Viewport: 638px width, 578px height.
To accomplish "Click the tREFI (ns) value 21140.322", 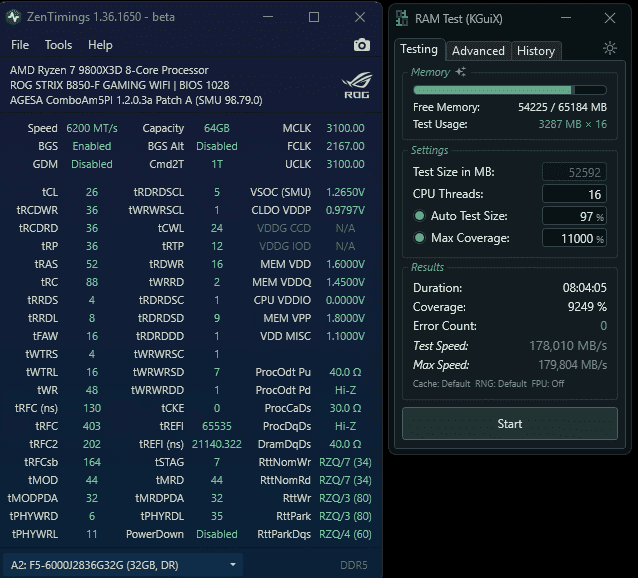I will tap(217, 444).
